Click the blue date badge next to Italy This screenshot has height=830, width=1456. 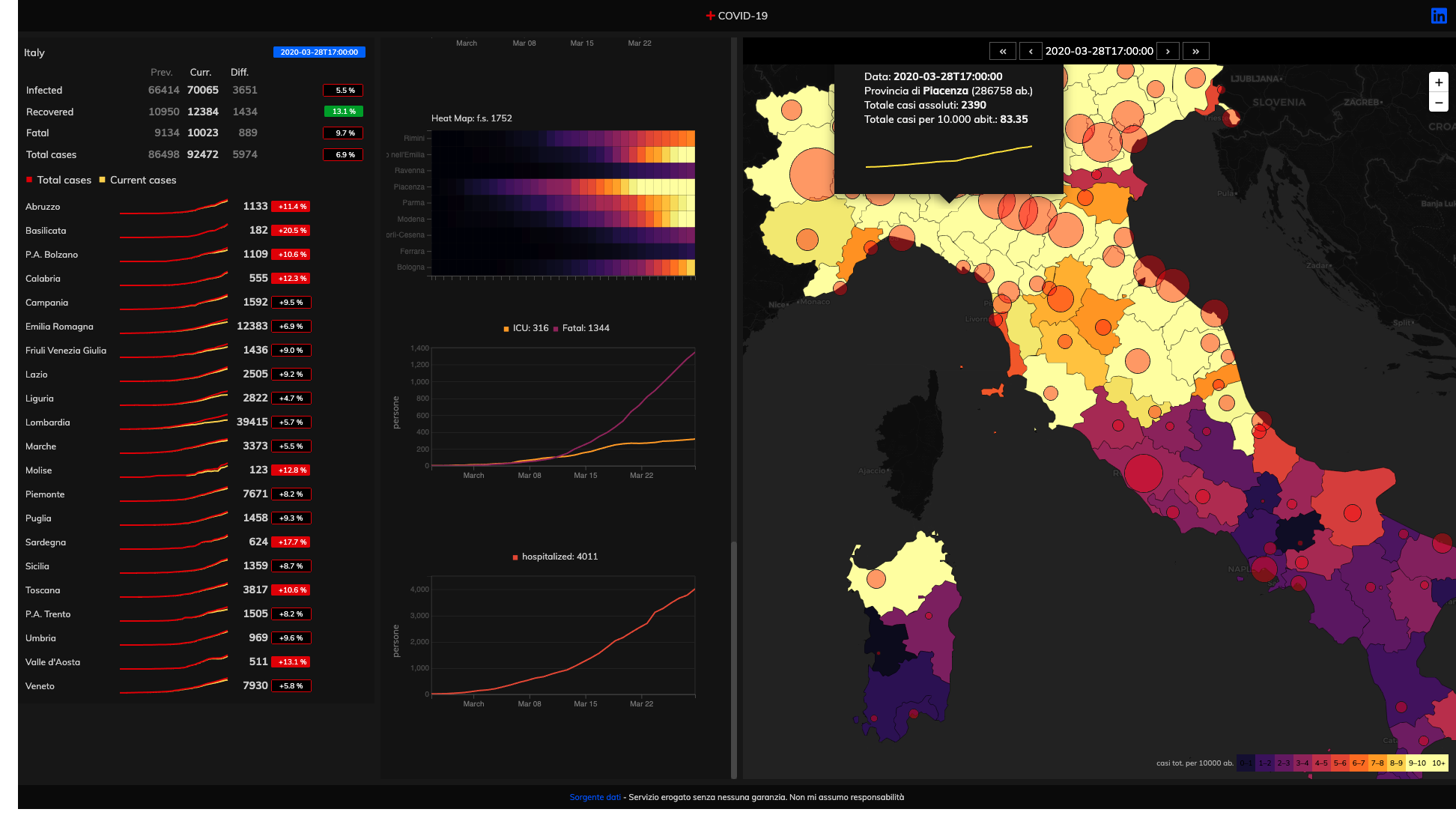point(319,52)
